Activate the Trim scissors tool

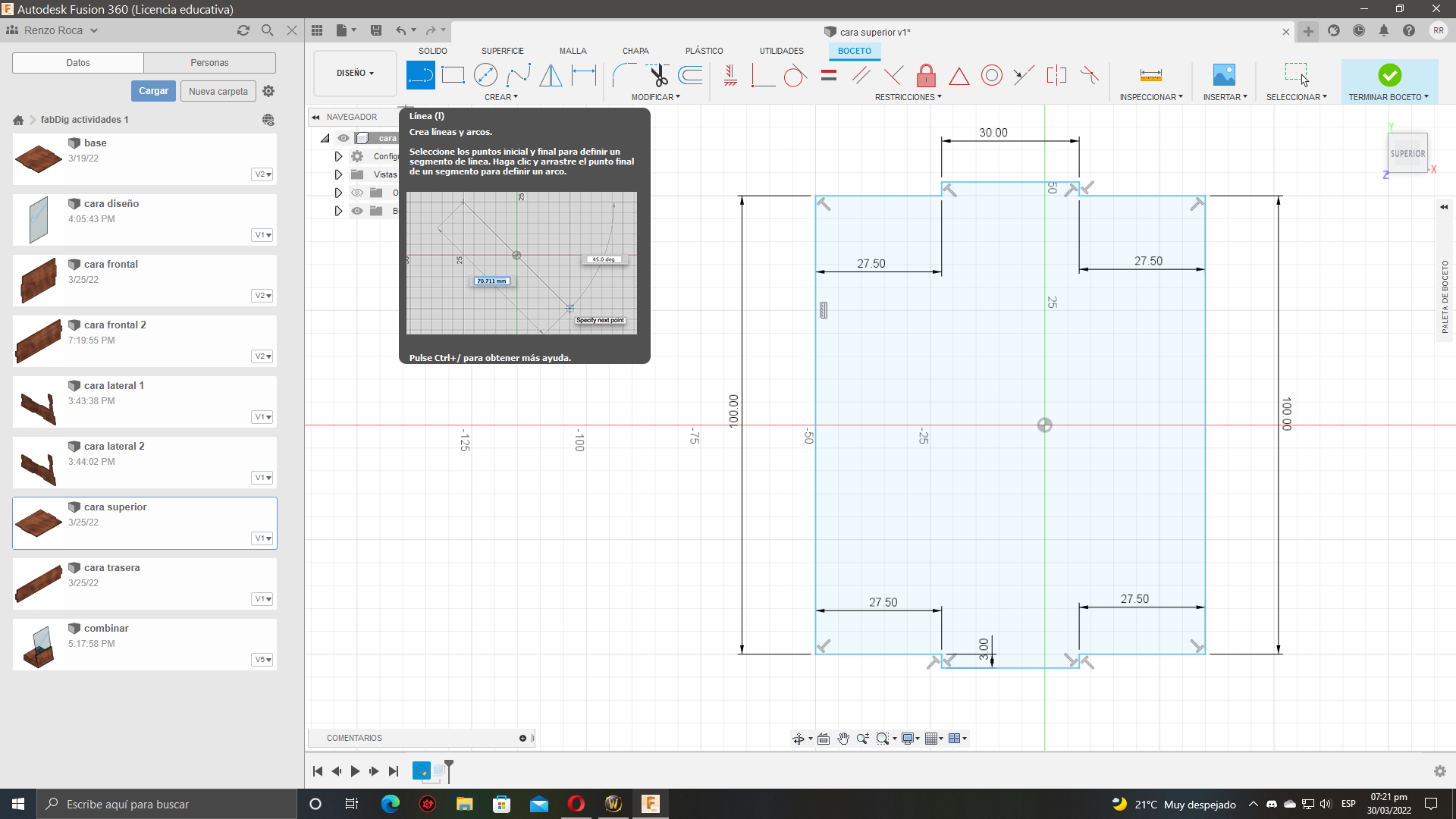click(658, 75)
